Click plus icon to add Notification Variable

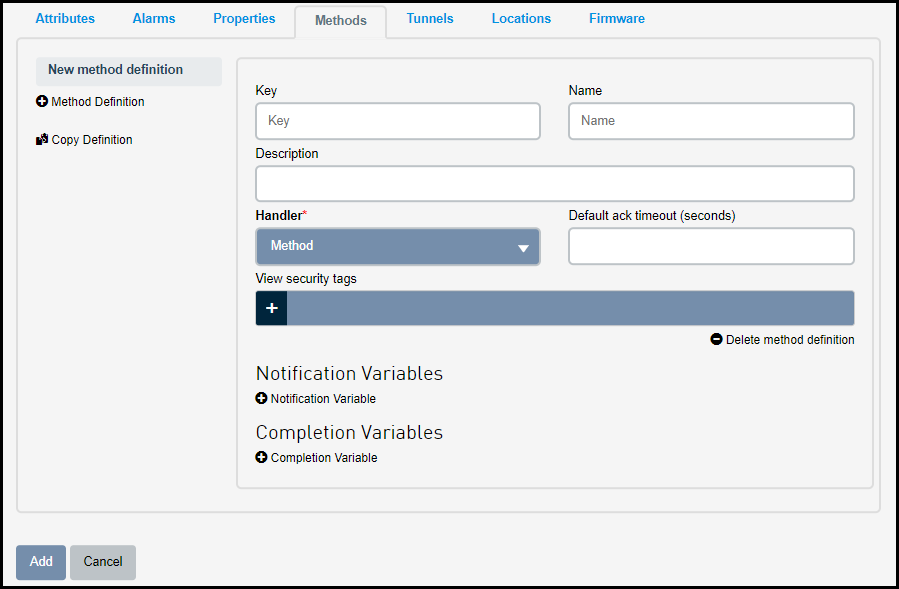click(261, 398)
